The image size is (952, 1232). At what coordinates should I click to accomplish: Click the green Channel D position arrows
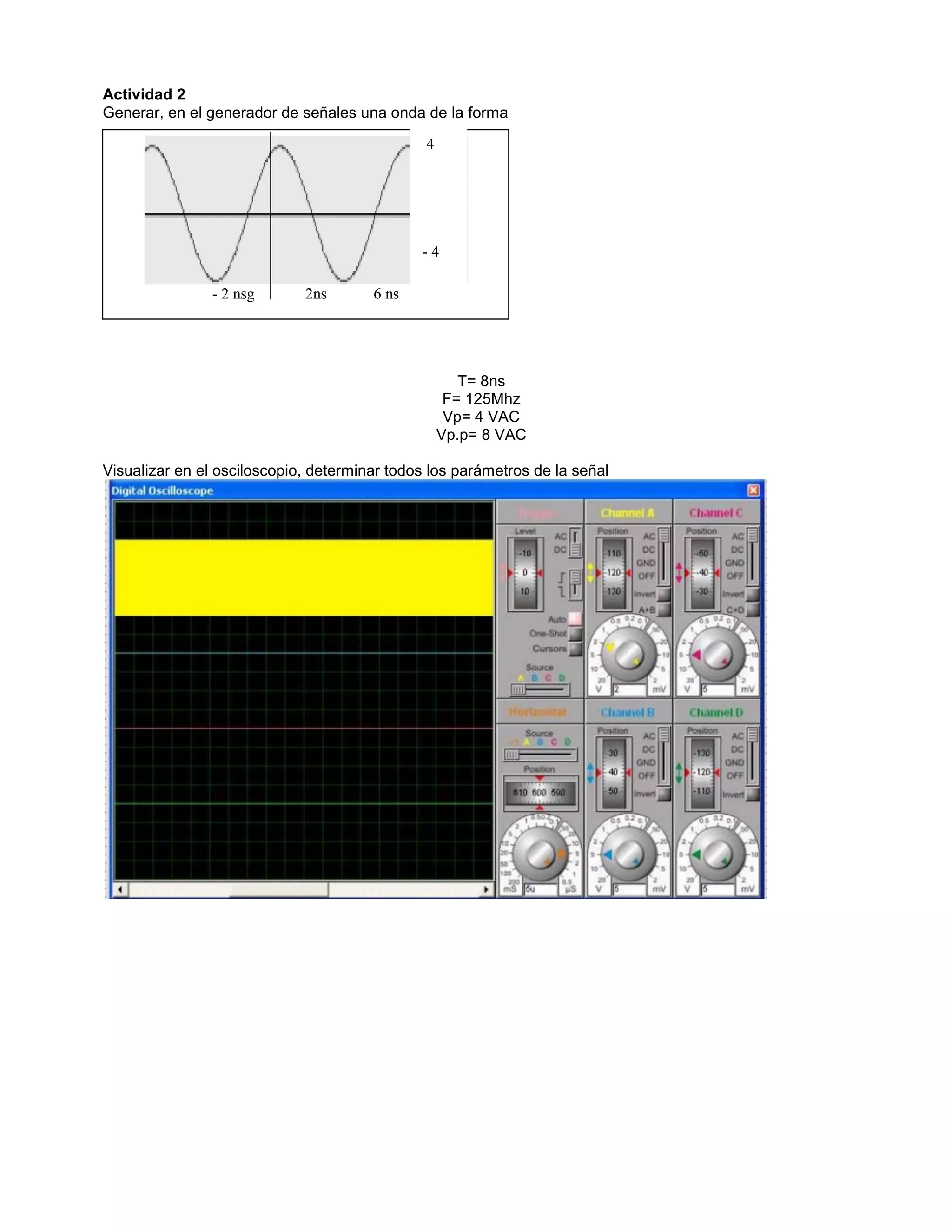pos(679,773)
